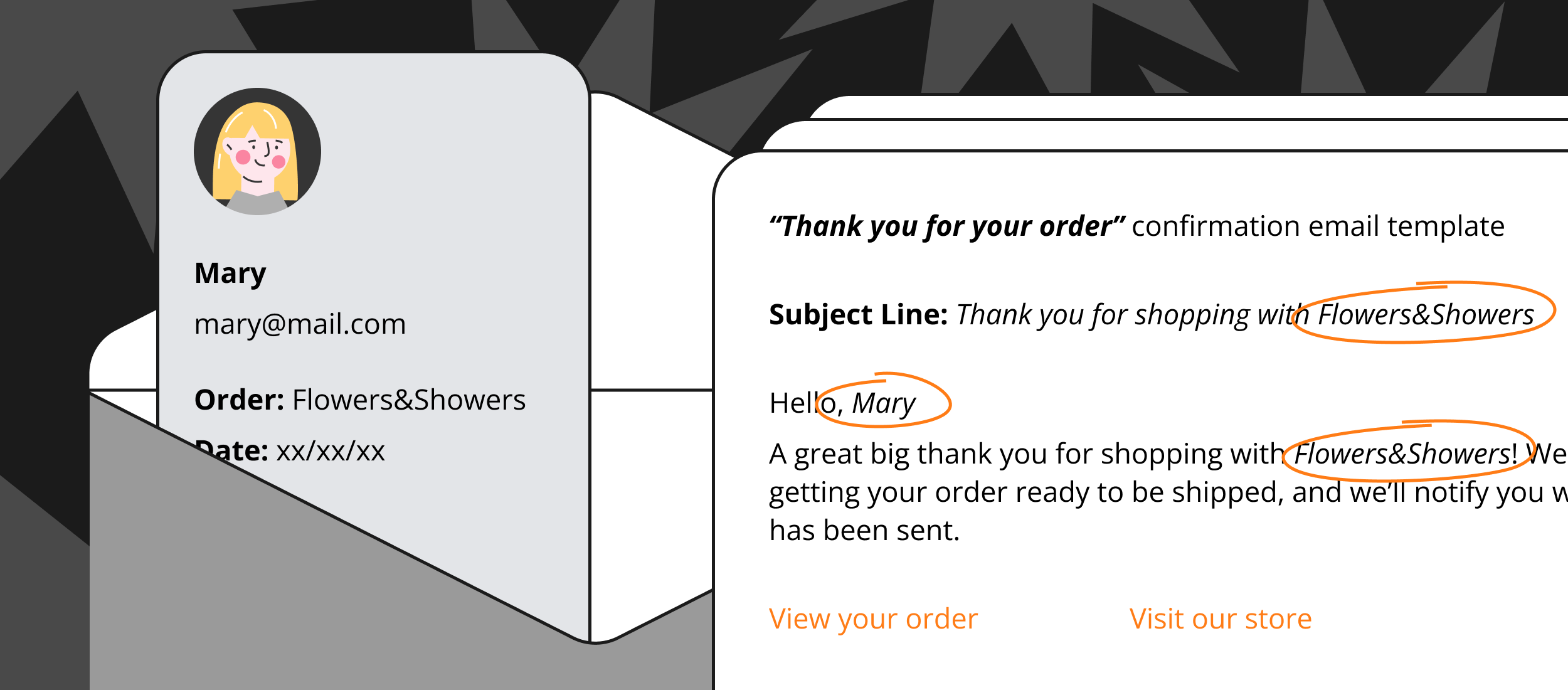Click the "has been sent." line
The image size is (1568, 690).
click(864, 531)
